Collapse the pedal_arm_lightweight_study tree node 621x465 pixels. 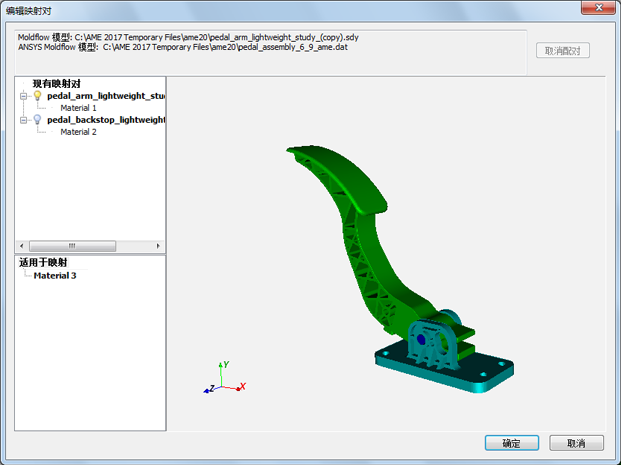(23, 96)
